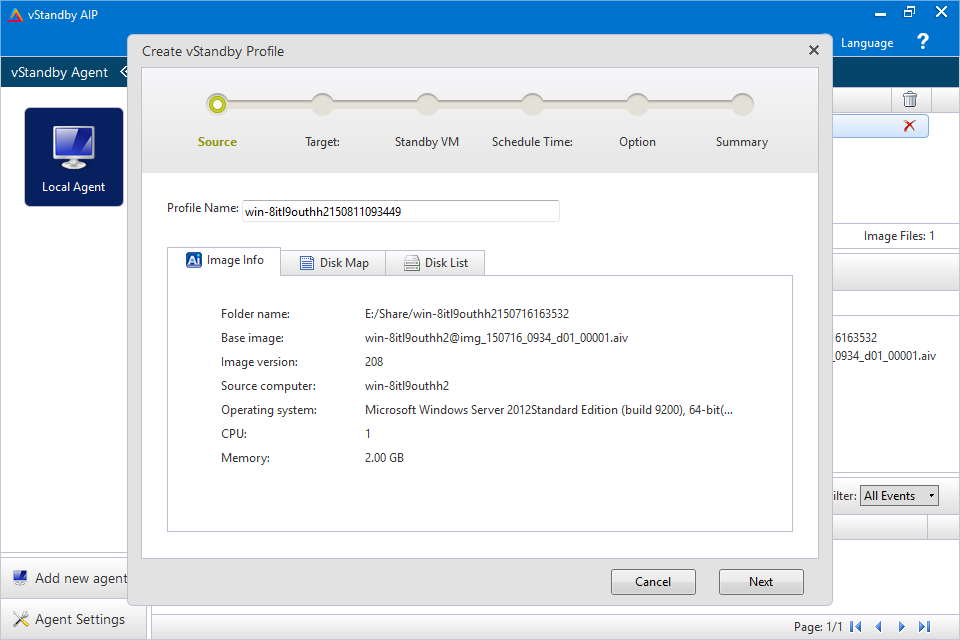Click the trash delete icon

[909, 97]
